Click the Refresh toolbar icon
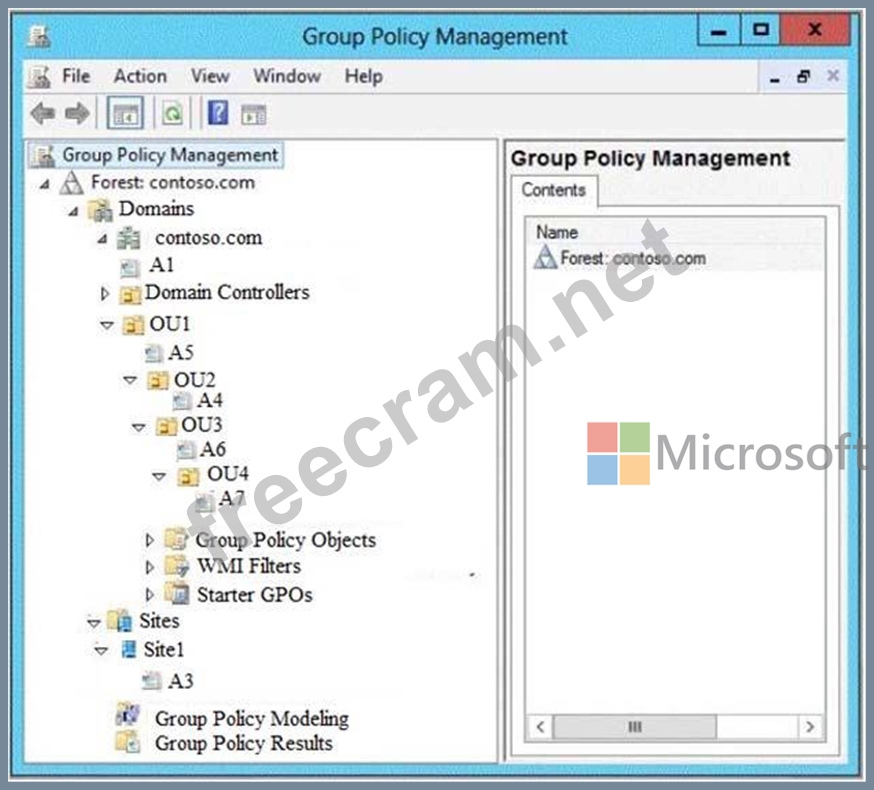Image resolution: width=874 pixels, height=790 pixels. pos(173,114)
